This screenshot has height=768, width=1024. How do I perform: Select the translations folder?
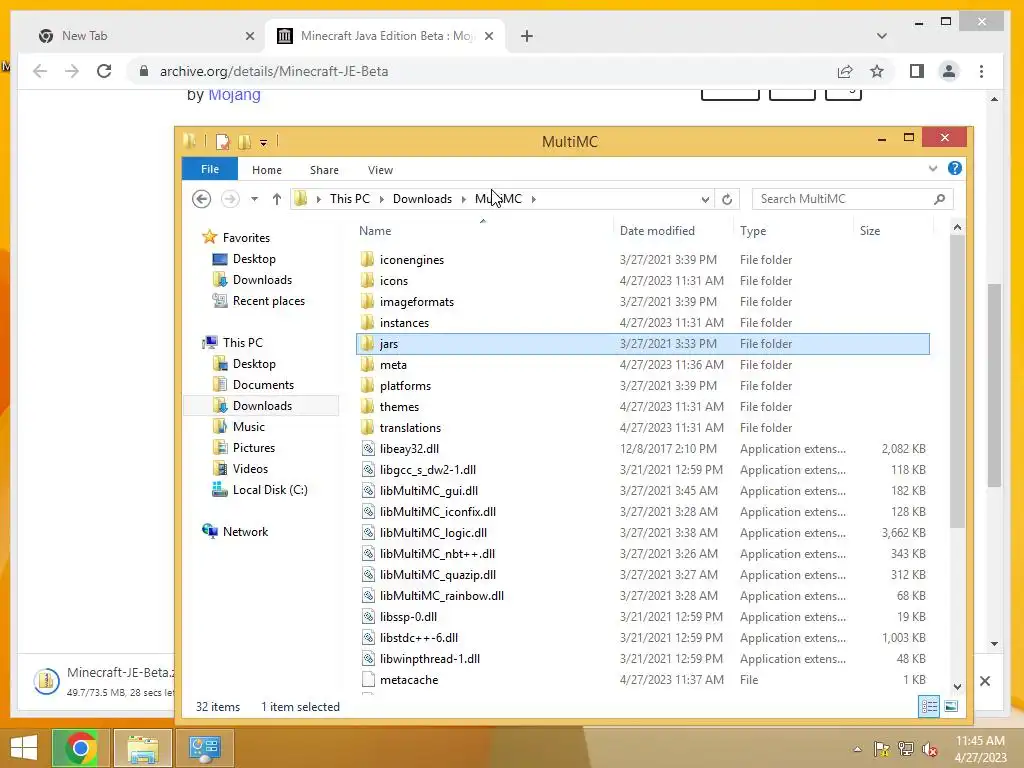pyautogui.click(x=643, y=428)
